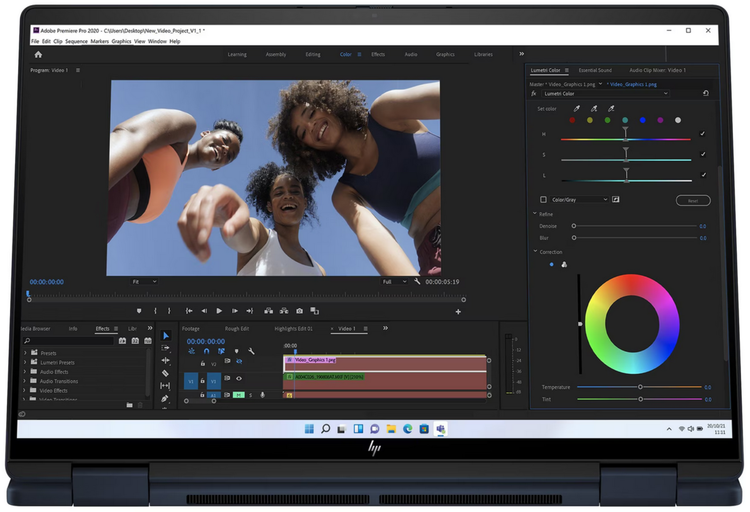Click the Extract button
Screen dimensions: 750x512
pyautogui.click(x=284, y=311)
